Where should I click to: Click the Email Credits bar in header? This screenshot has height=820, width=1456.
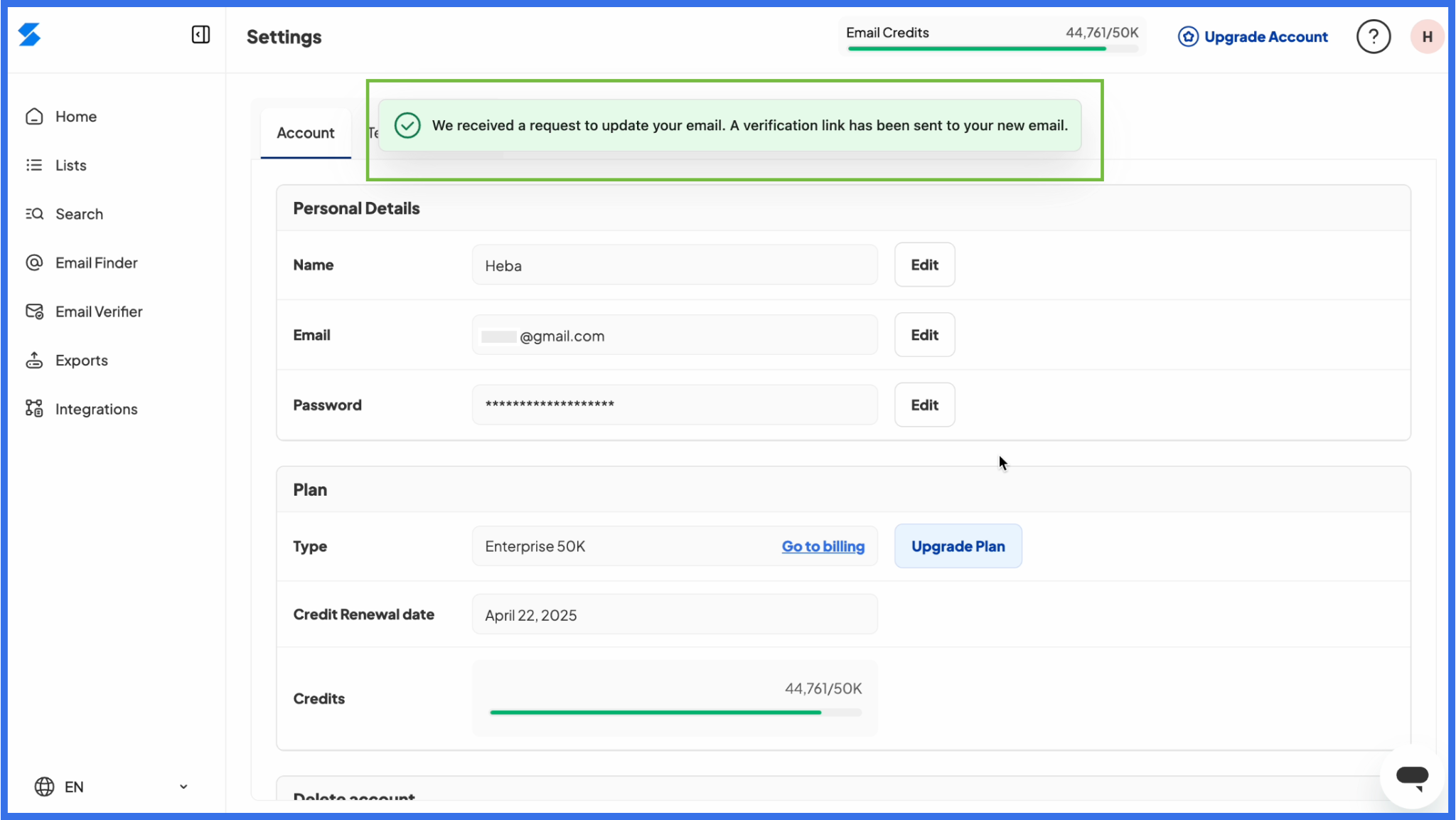coord(992,48)
